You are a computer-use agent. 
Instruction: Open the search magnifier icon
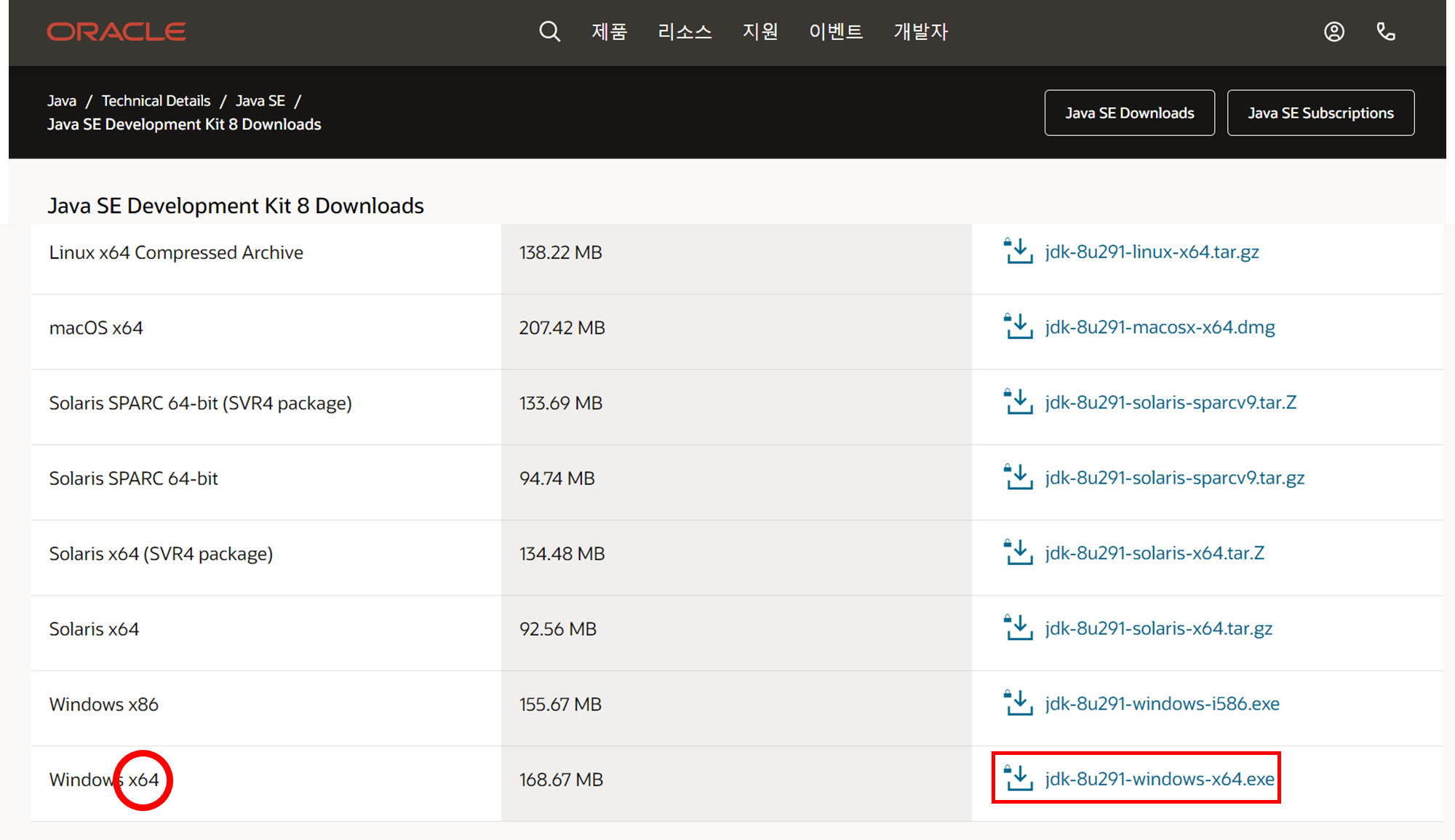pyautogui.click(x=549, y=32)
